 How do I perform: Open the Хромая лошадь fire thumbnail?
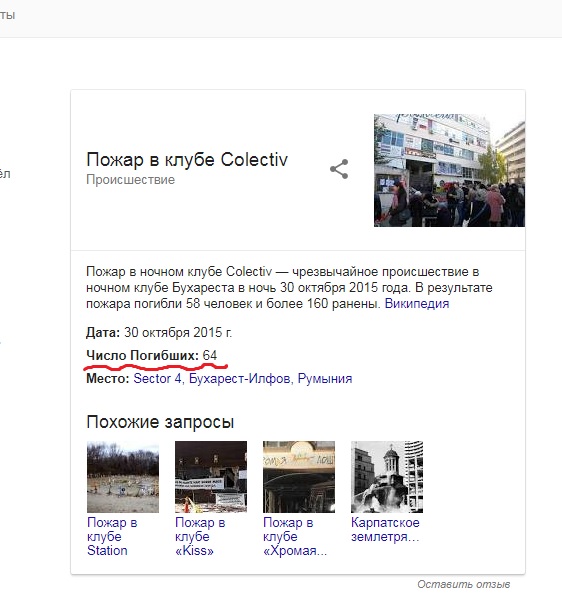pos(299,477)
